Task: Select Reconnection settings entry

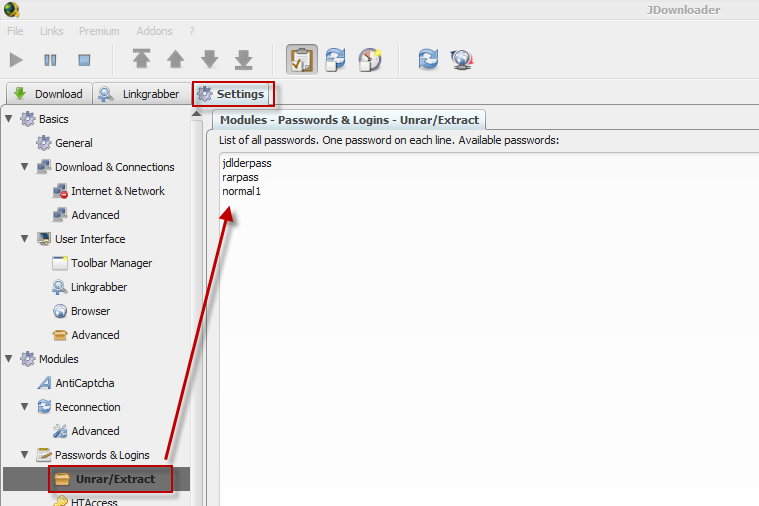Action: (88, 407)
